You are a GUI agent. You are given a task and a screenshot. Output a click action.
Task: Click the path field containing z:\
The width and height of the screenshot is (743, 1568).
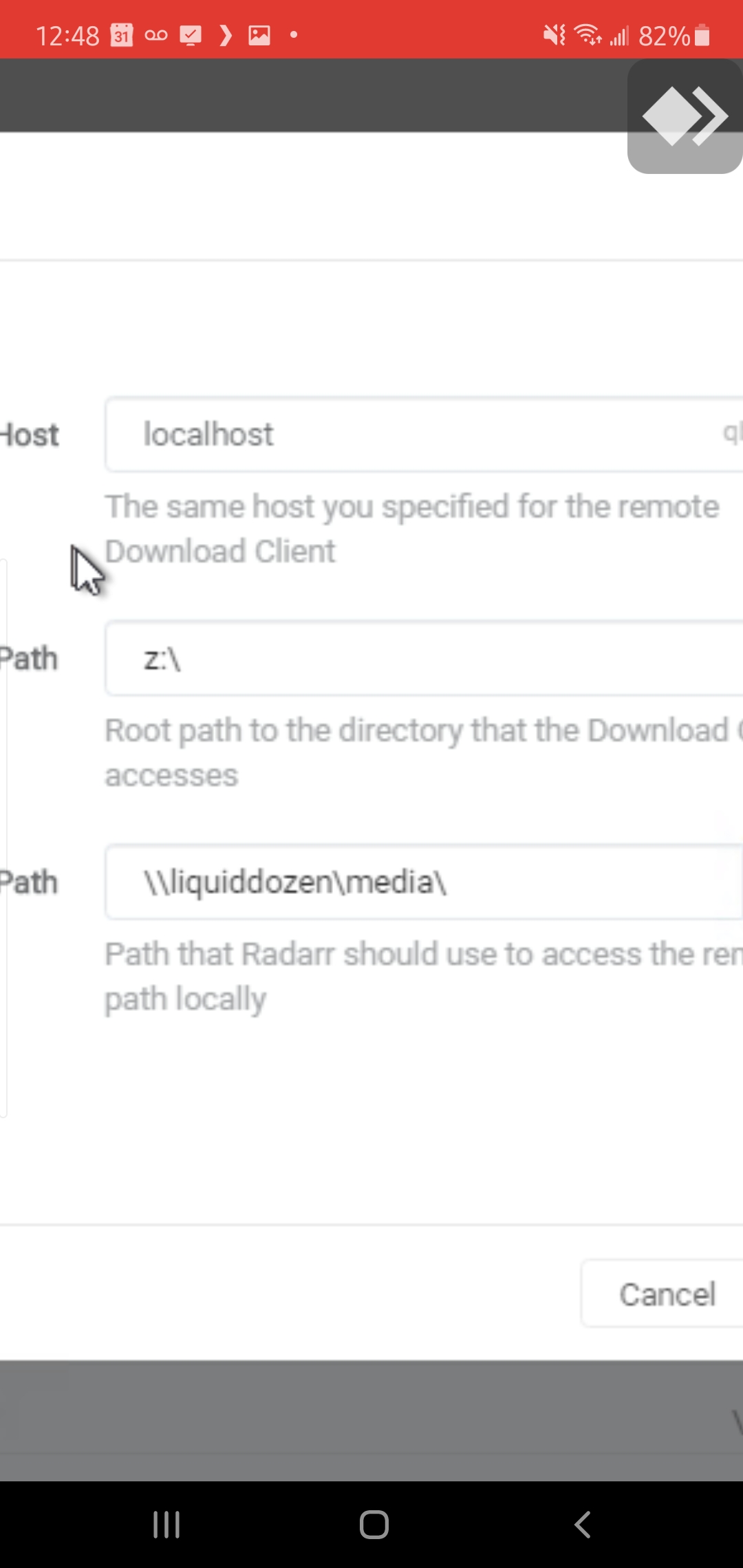pos(424,659)
